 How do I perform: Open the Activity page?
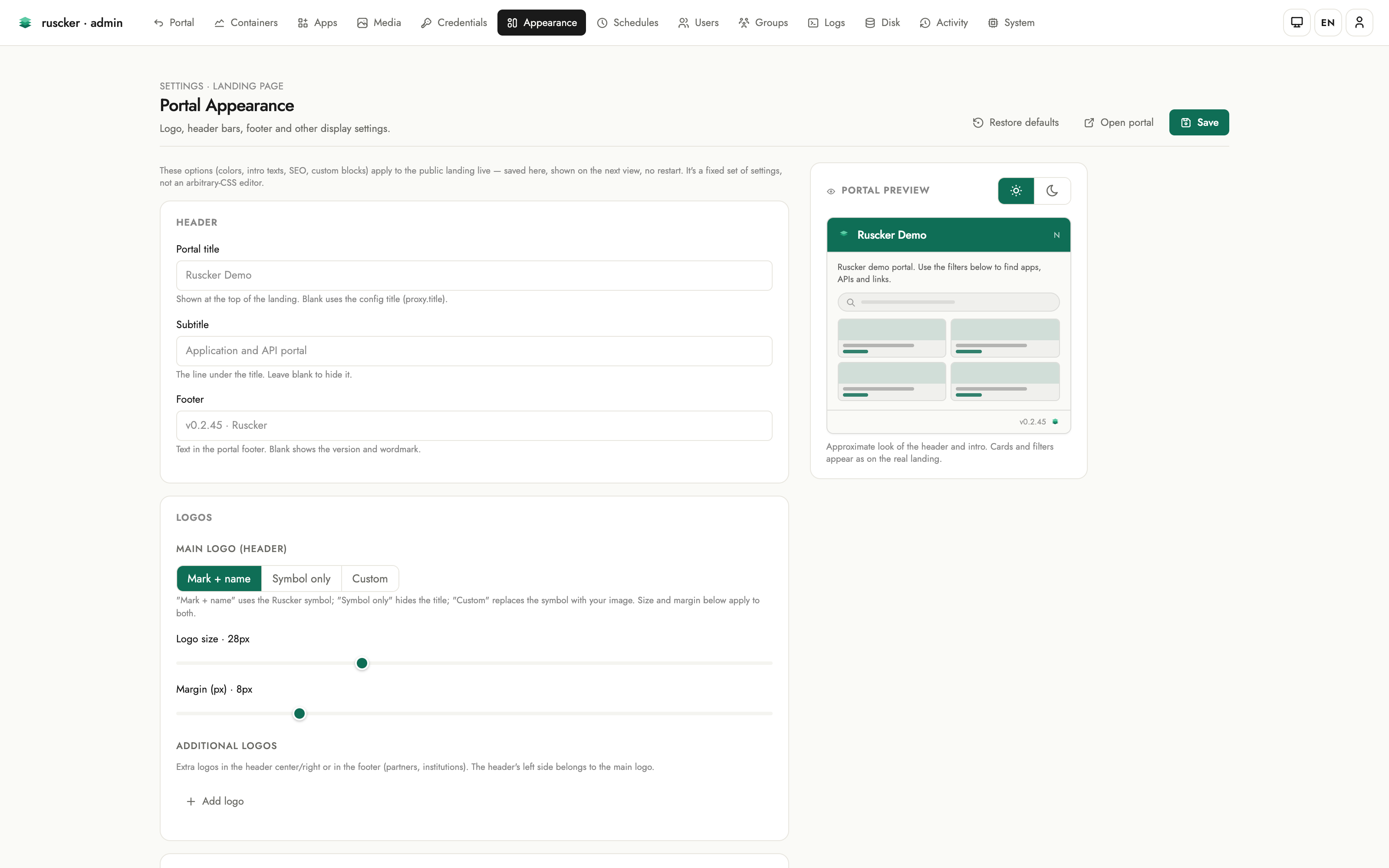[x=944, y=23]
